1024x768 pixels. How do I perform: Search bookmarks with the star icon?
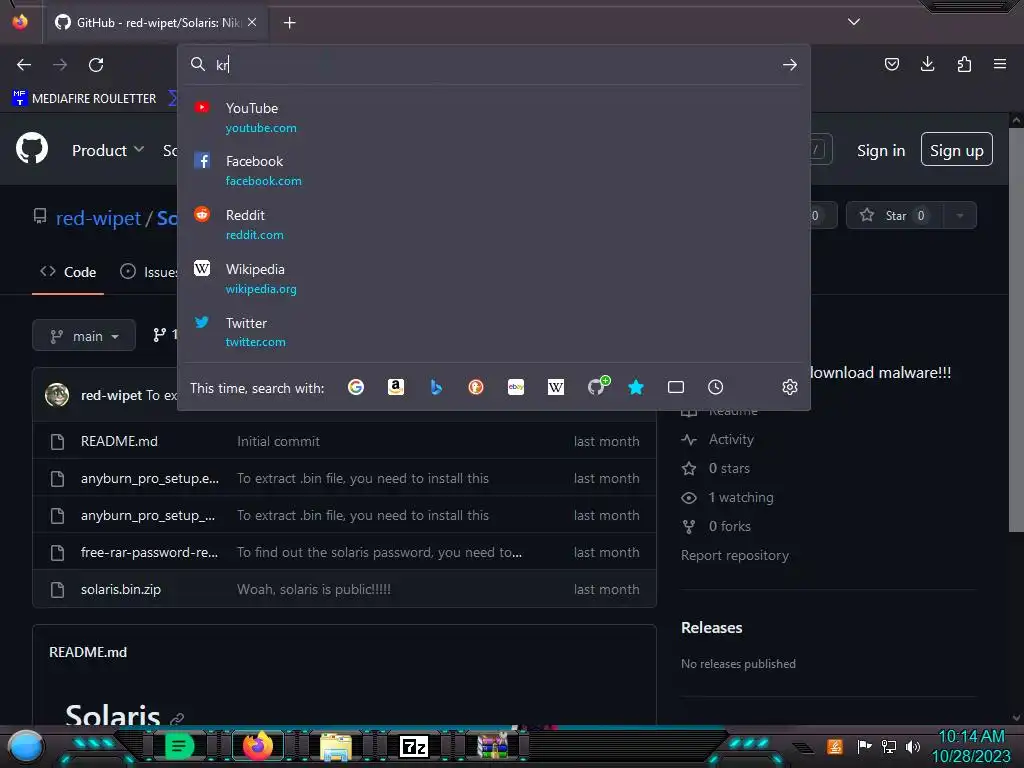tap(636, 387)
